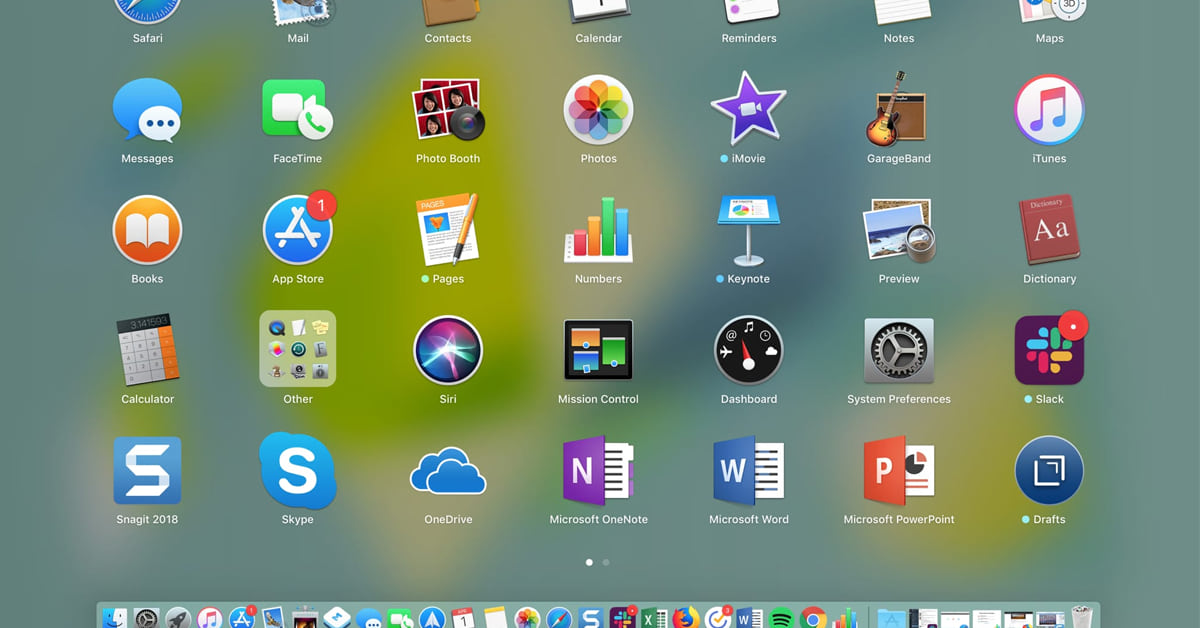
Task: Open System Preferences in the Launchpad grid
Action: 898,350
